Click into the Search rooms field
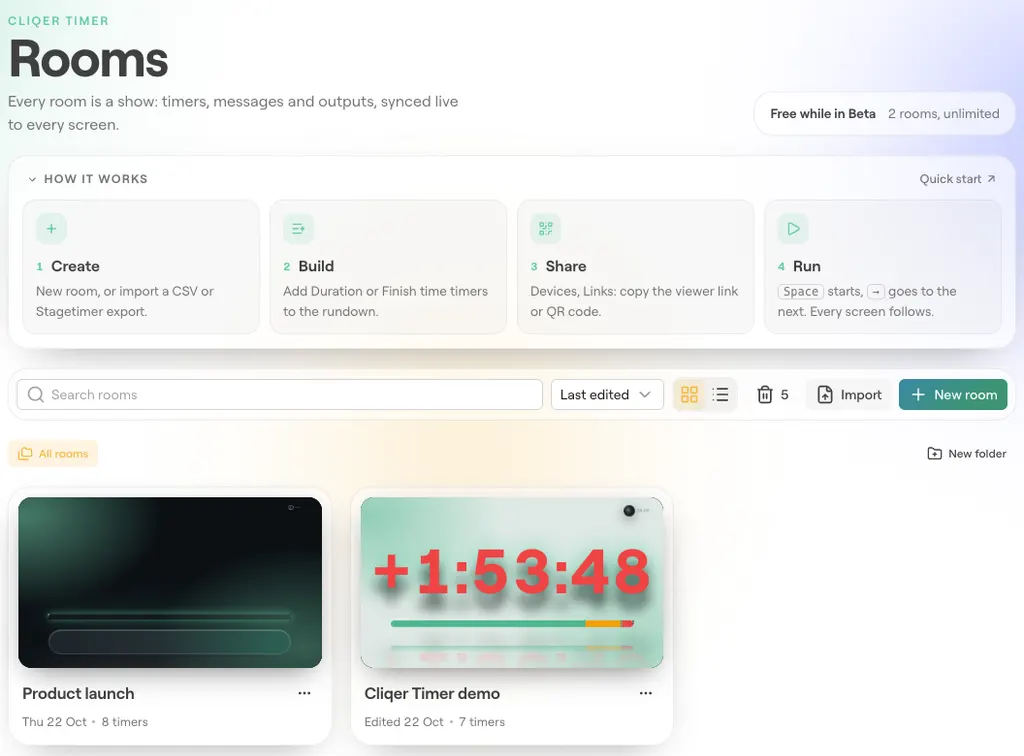 click(x=280, y=395)
